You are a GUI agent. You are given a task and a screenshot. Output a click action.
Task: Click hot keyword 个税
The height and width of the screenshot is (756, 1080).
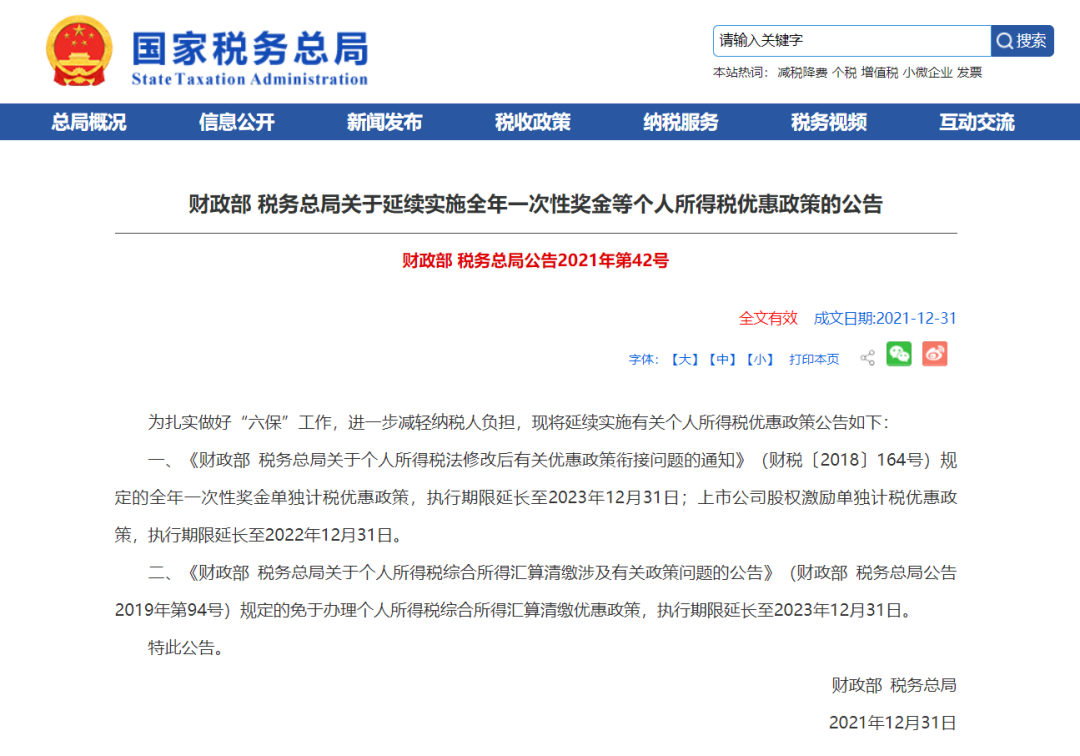(844, 73)
